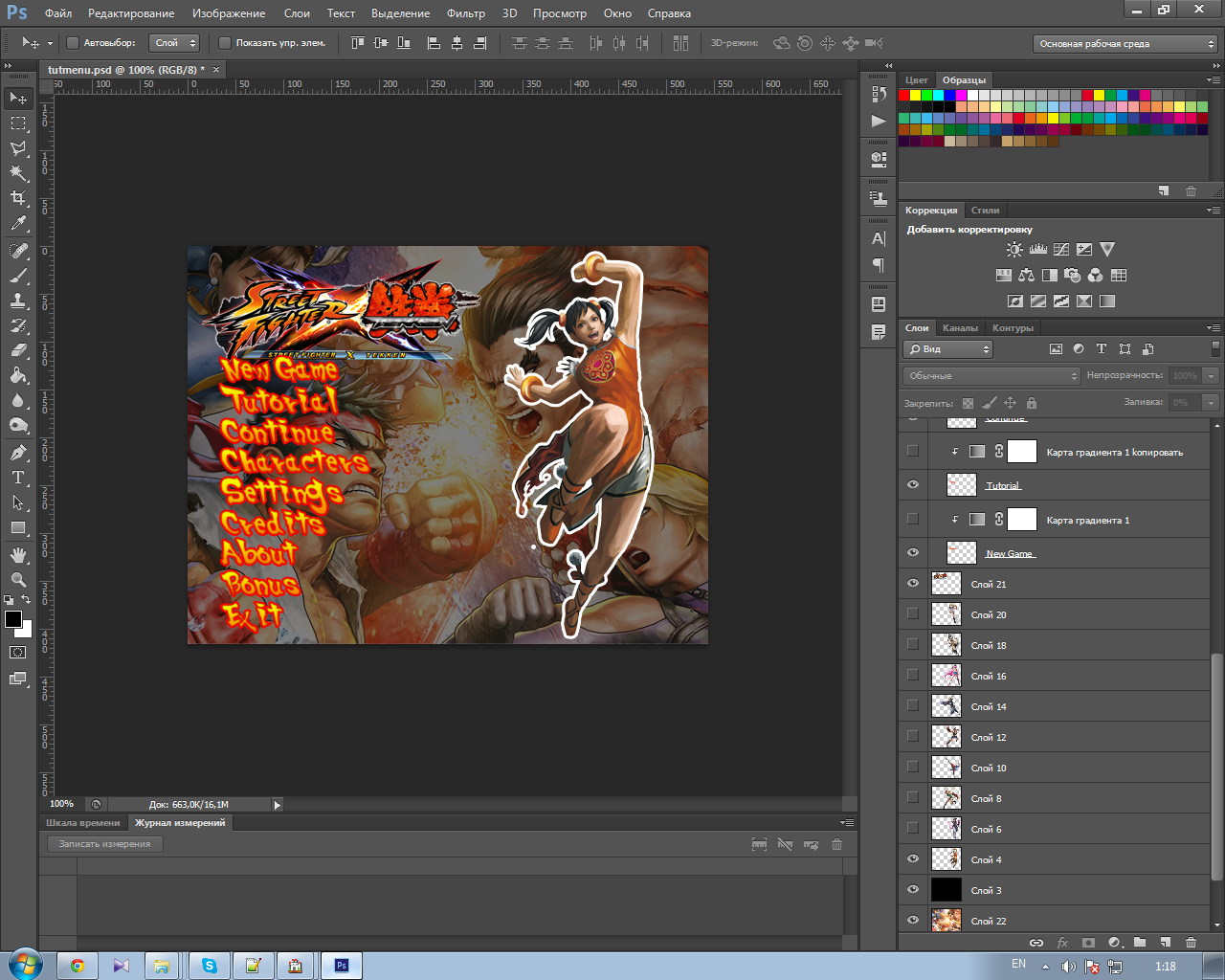Select the Healing Brush tool
Image resolution: width=1225 pixels, height=980 pixels.
(18, 251)
